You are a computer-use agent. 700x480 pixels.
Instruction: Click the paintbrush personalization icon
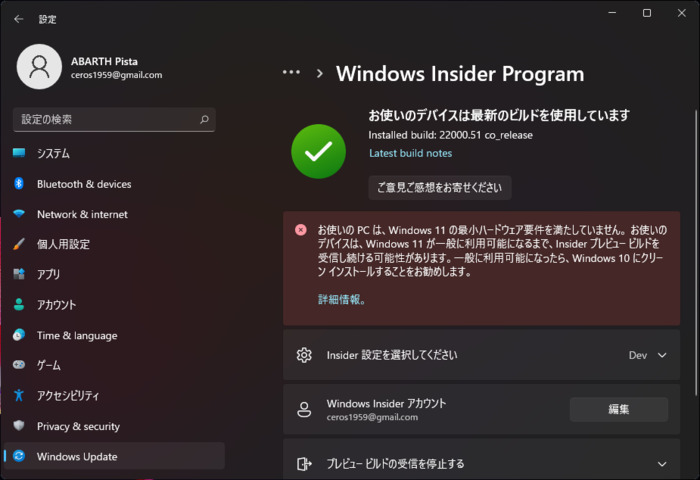[x=19, y=244]
